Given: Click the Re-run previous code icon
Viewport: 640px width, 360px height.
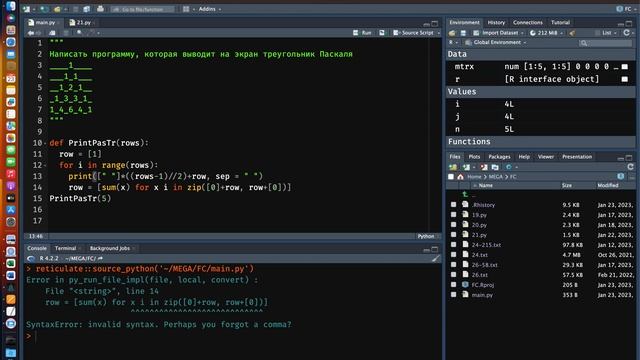Looking at the screenshot, I should click(x=382, y=33).
